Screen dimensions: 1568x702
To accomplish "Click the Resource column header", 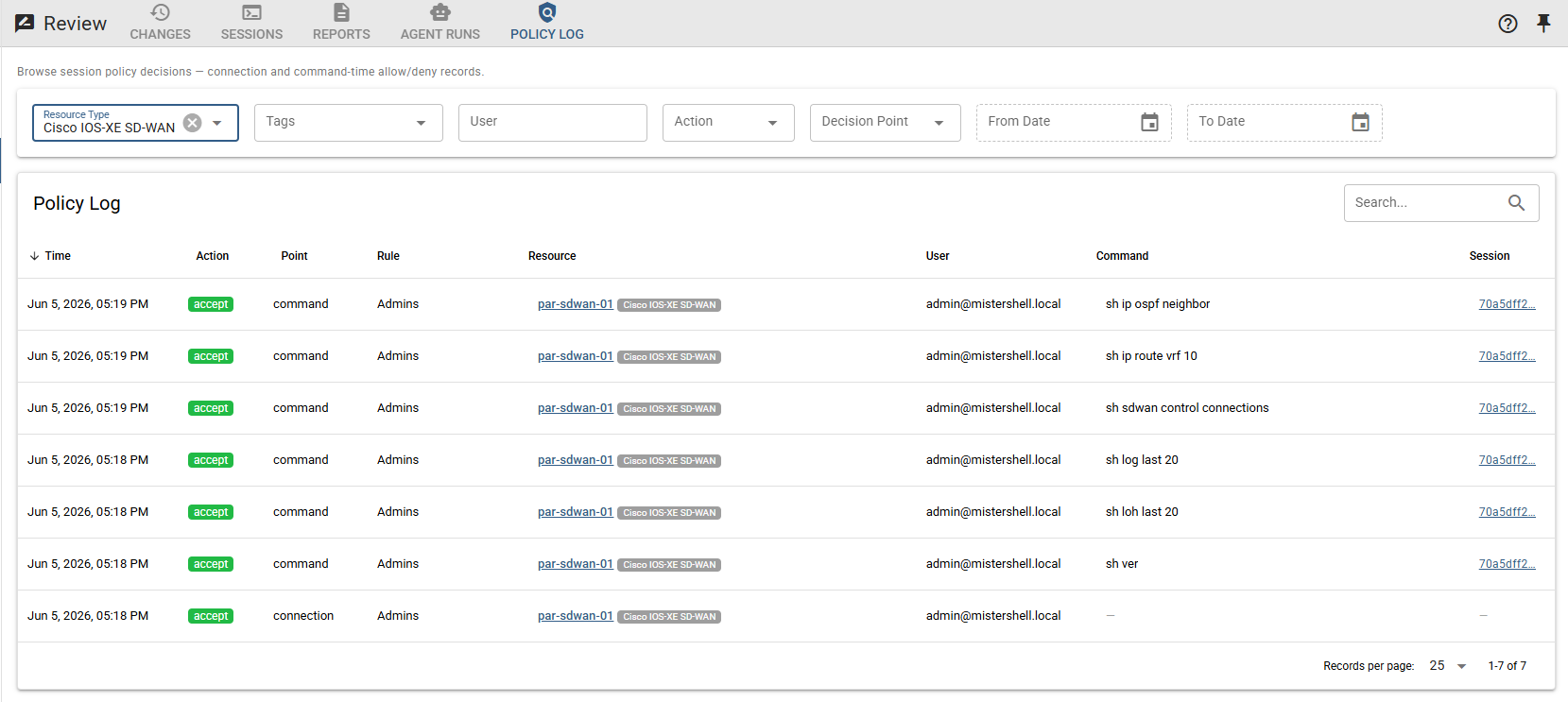I will [552, 256].
